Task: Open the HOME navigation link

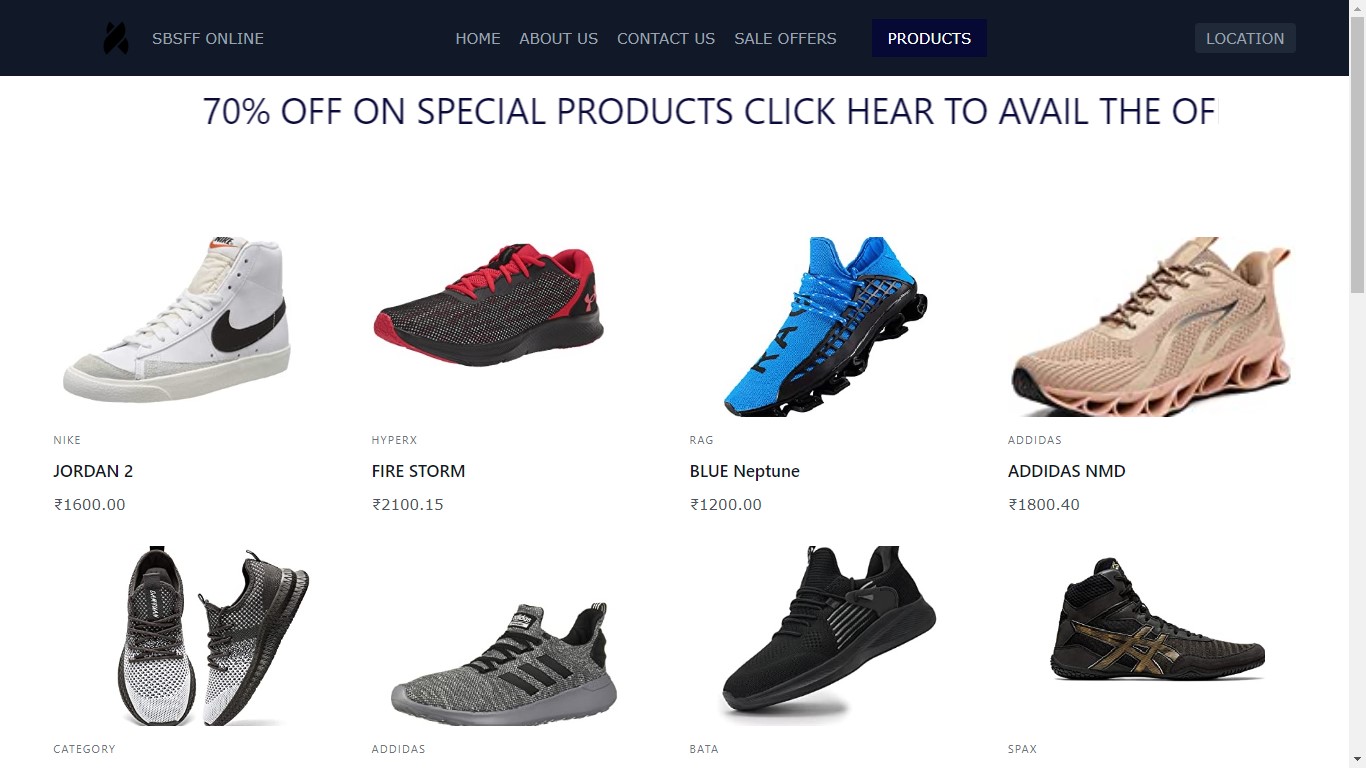Action: click(478, 38)
